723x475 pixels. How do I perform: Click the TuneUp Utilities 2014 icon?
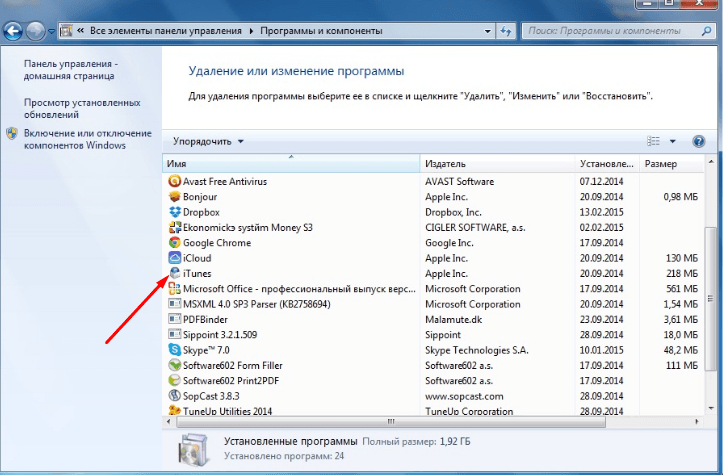coord(174,410)
